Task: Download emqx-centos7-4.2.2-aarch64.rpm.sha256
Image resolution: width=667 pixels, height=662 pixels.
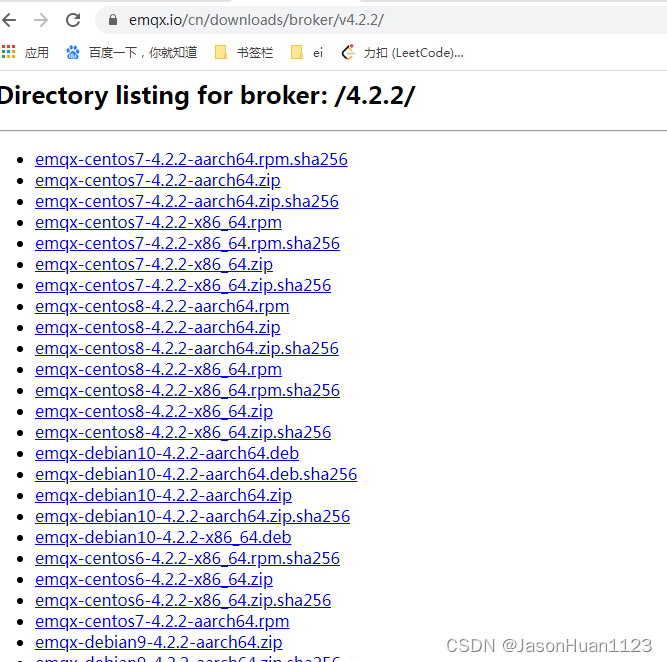Action: point(191,160)
